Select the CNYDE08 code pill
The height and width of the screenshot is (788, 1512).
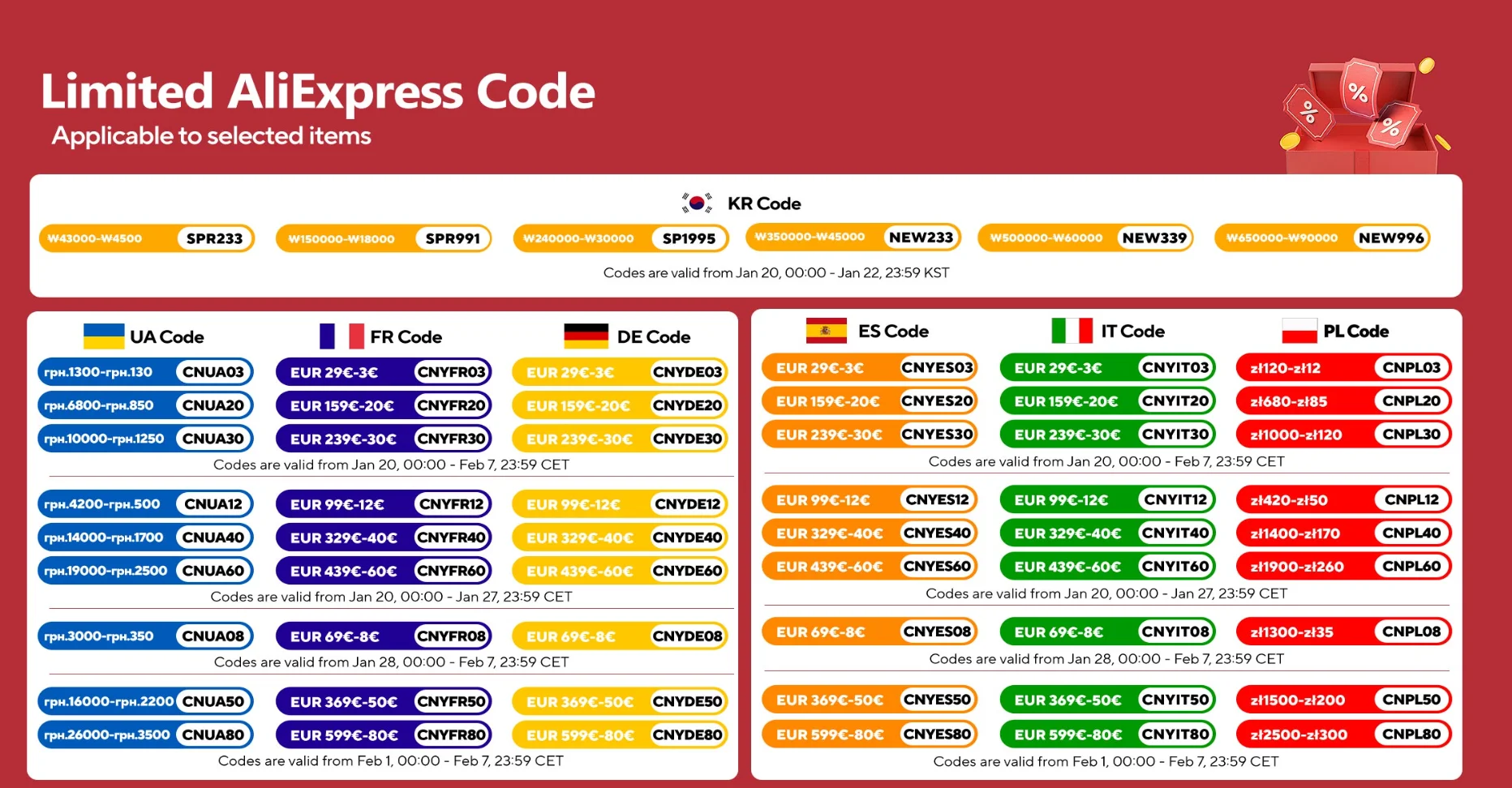[621, 636]
